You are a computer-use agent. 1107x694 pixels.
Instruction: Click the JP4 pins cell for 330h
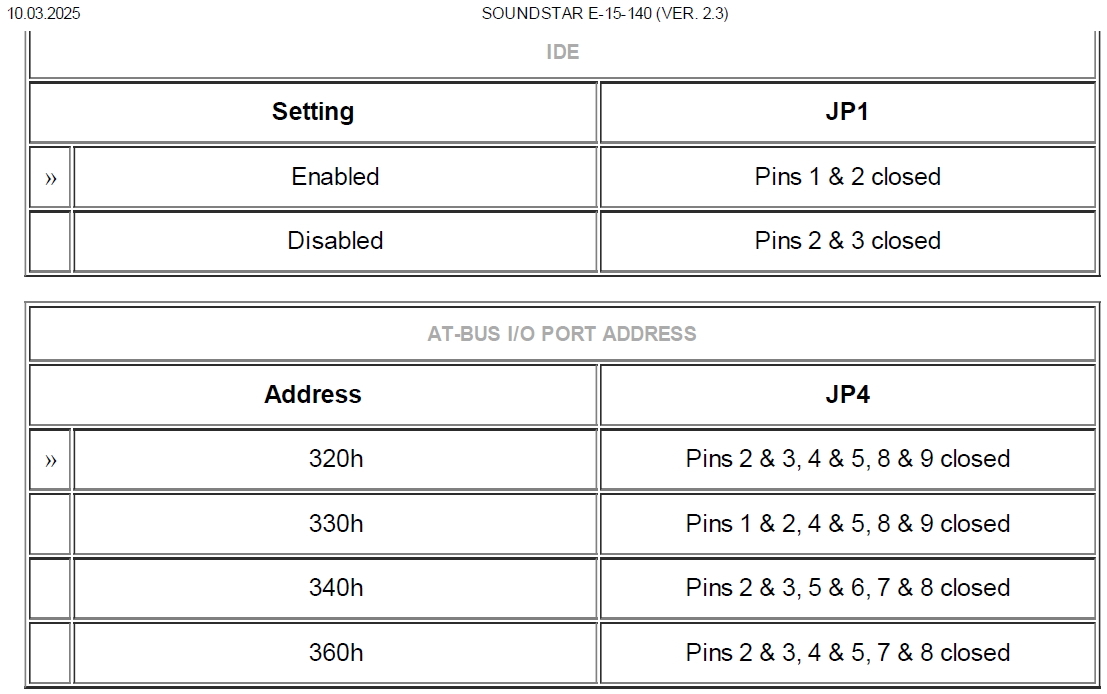coord(847,524)
